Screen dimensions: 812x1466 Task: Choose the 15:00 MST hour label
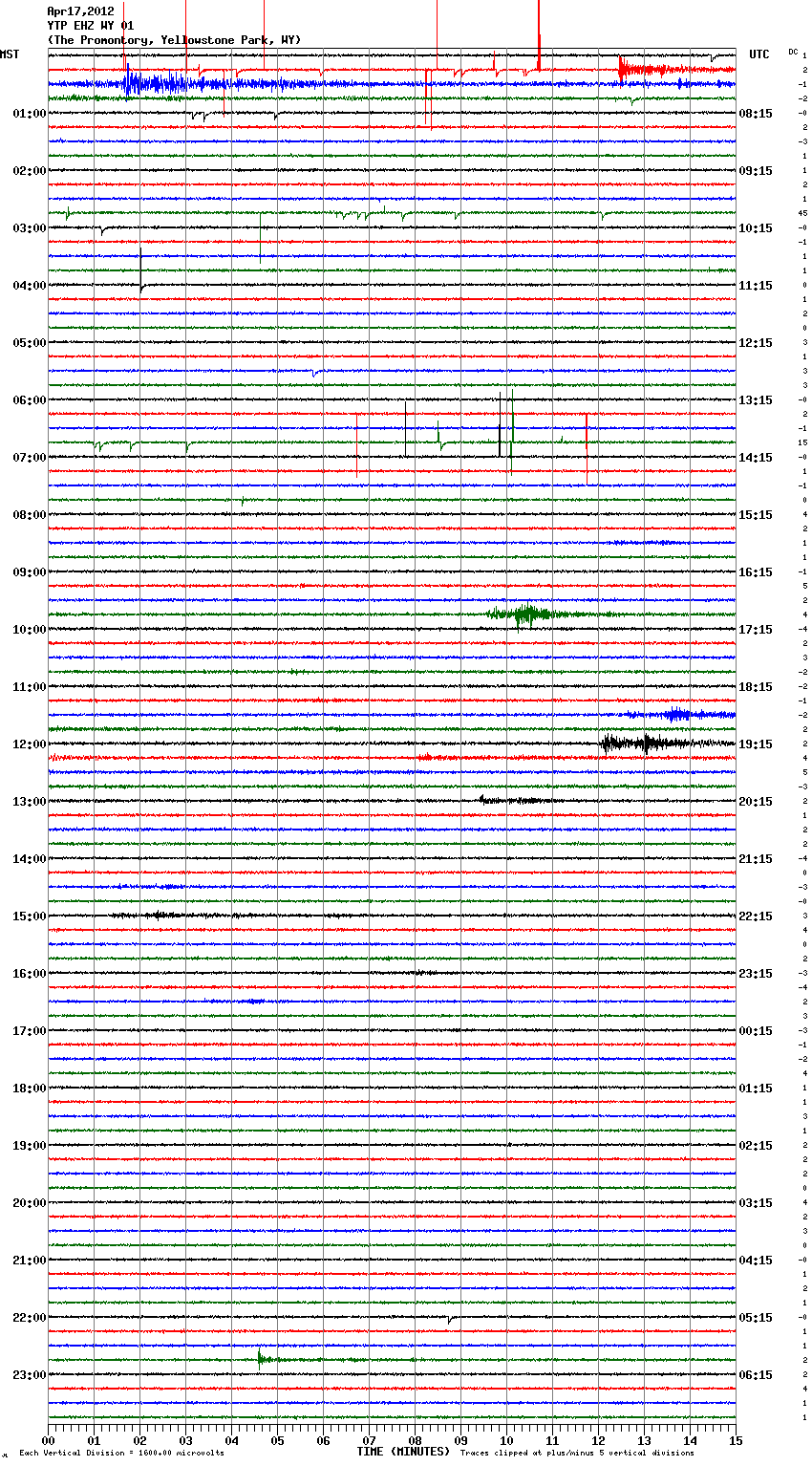[30, 916]
